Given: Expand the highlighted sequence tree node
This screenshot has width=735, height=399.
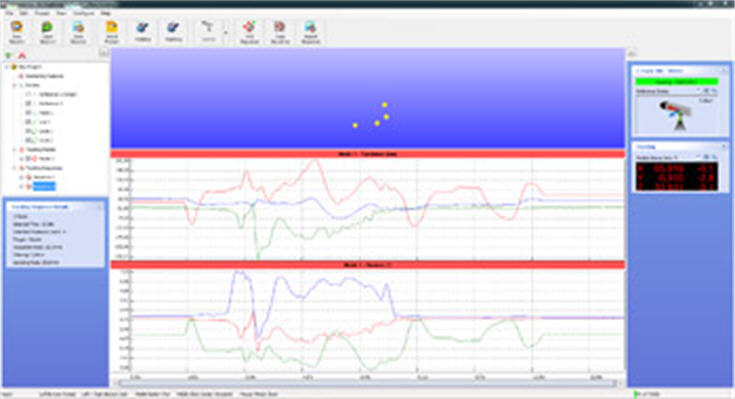Looking at the screenshot, I should tap(22, 187).
